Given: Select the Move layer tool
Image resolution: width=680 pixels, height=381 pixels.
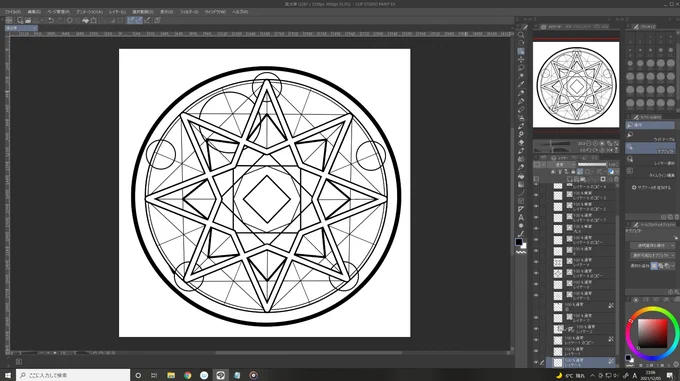Looking at the screenshot, I should pyautogui.click(x=521, y=59).
